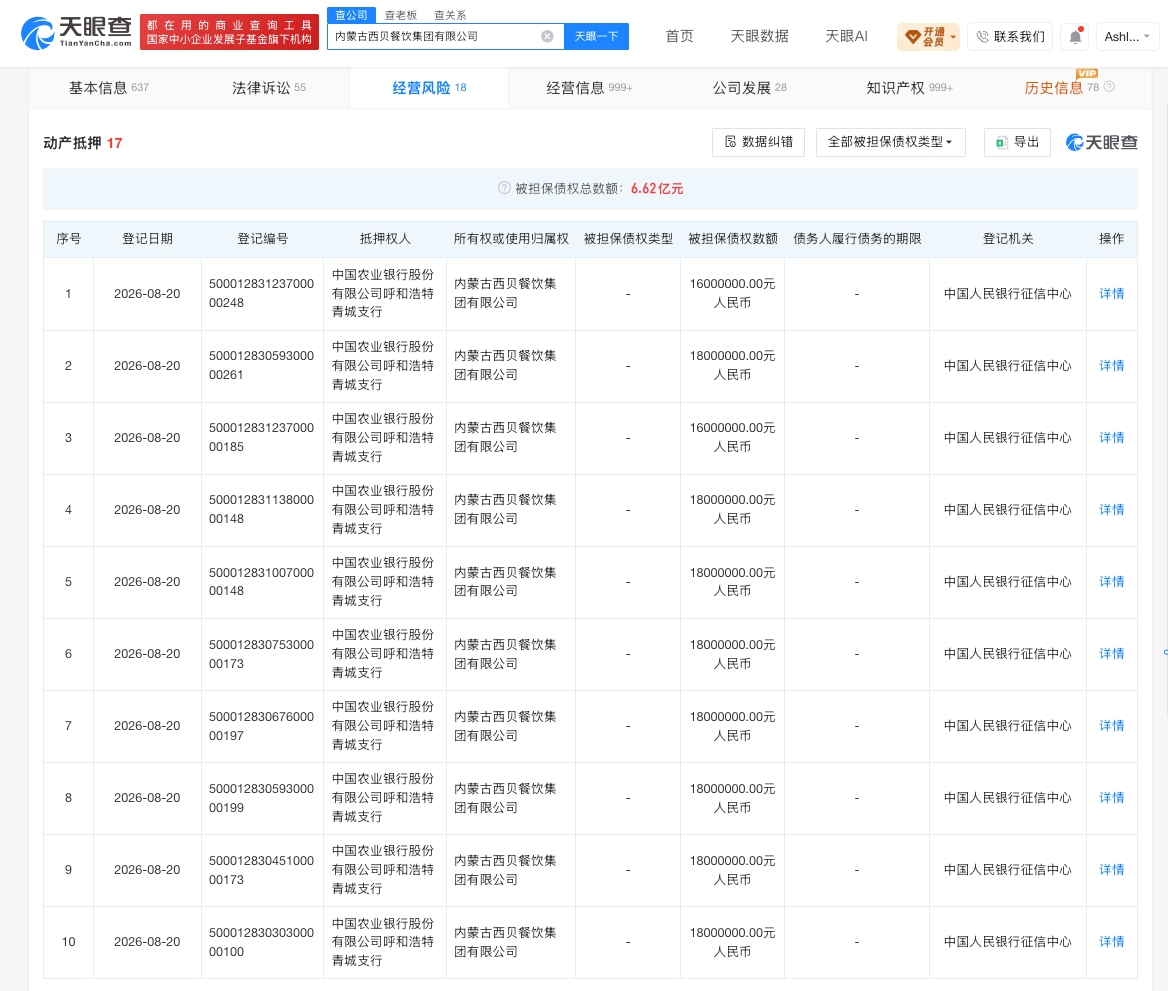Viewport: 1168px width, 991px height.
Task: Open 详情 for row 3
Action: [x=1111, y=437]
